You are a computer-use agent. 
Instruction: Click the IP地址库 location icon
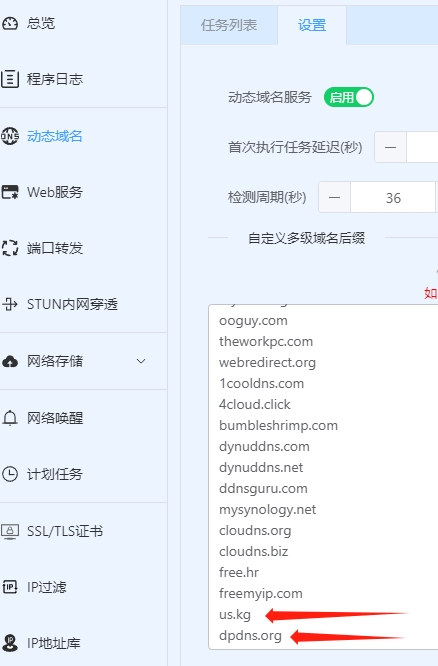(10, 643)
